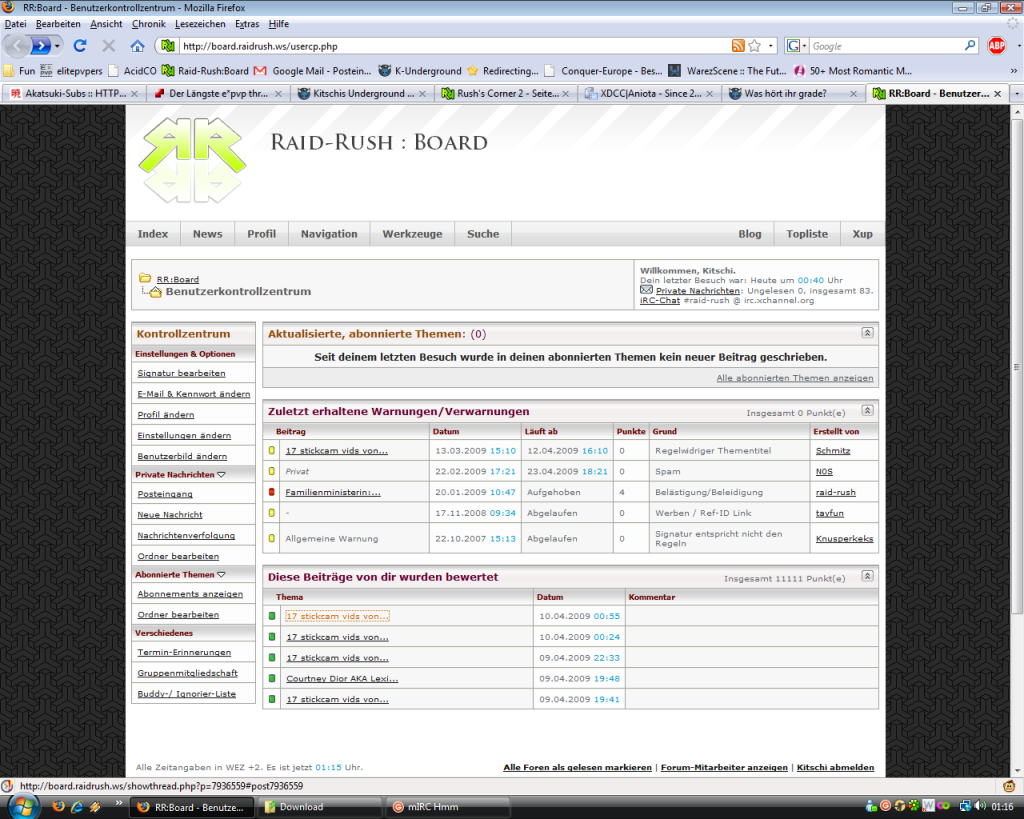Open the Datei menu
Viewport: 1024px width, 819px height.
click(16, 24)
